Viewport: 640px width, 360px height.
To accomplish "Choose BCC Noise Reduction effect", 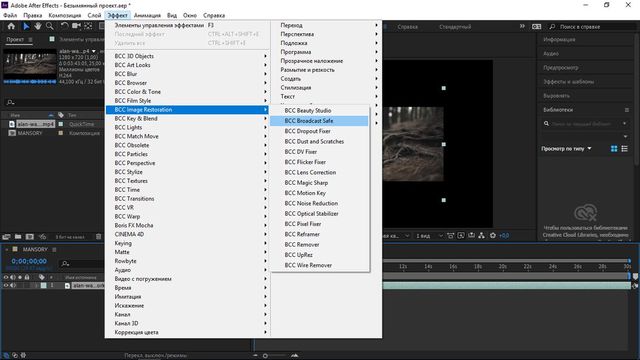I will tap(319, 203).
